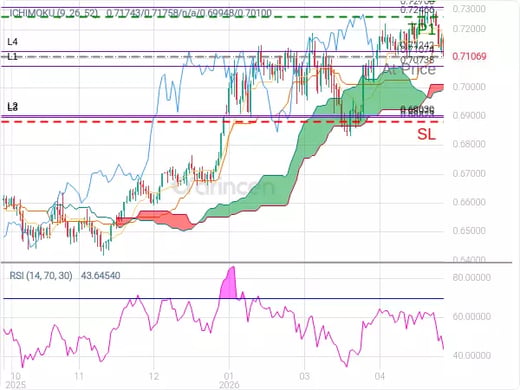Click the 0.66000 price axis value
The height and width of the screenshot is (390, 520).
point(469,202)
